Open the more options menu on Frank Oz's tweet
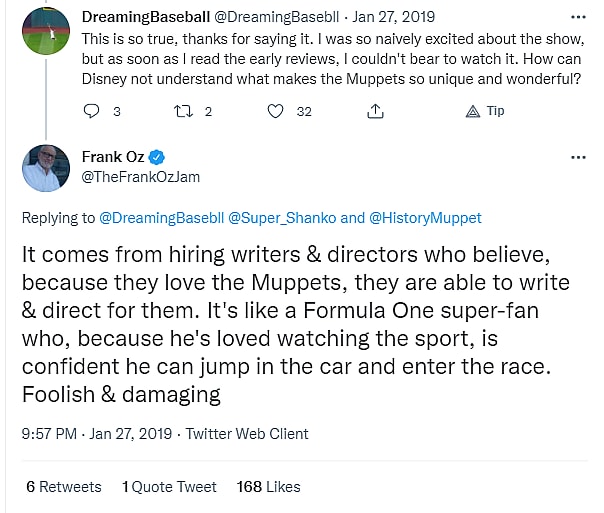Screen dimensions: 604x513 click(x=578, y=157)
